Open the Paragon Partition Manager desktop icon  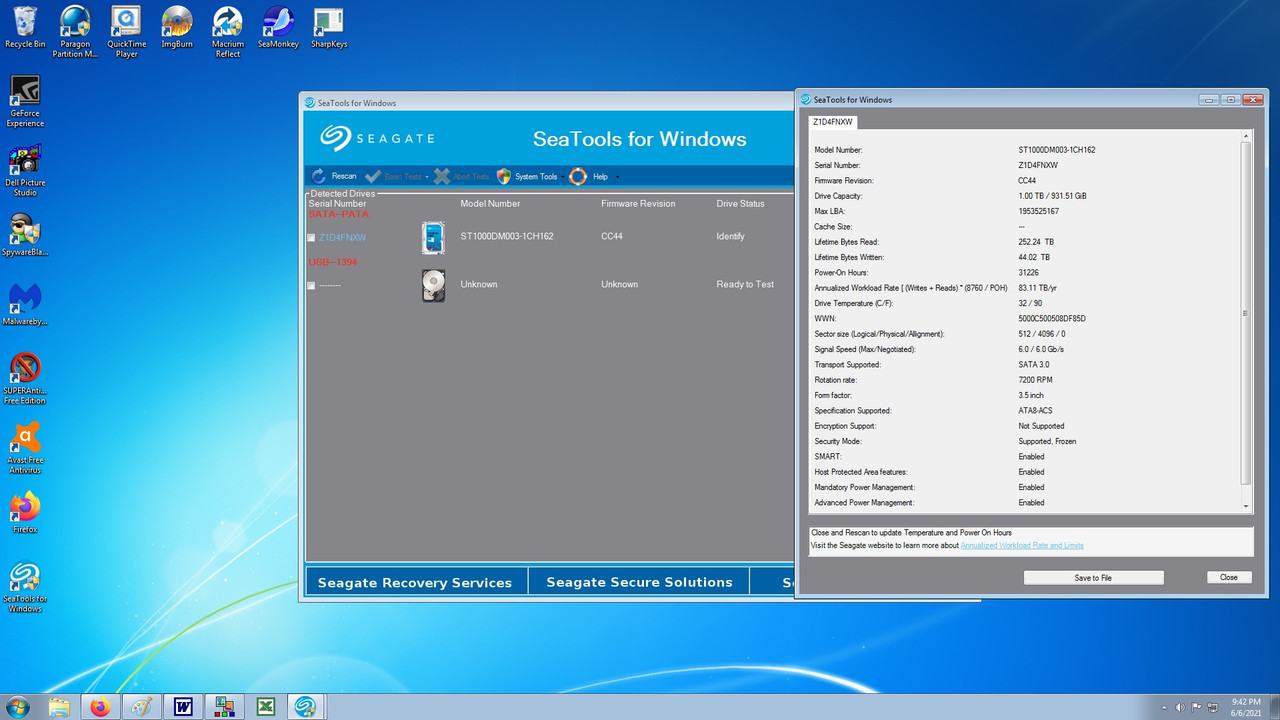pos(75,32)
